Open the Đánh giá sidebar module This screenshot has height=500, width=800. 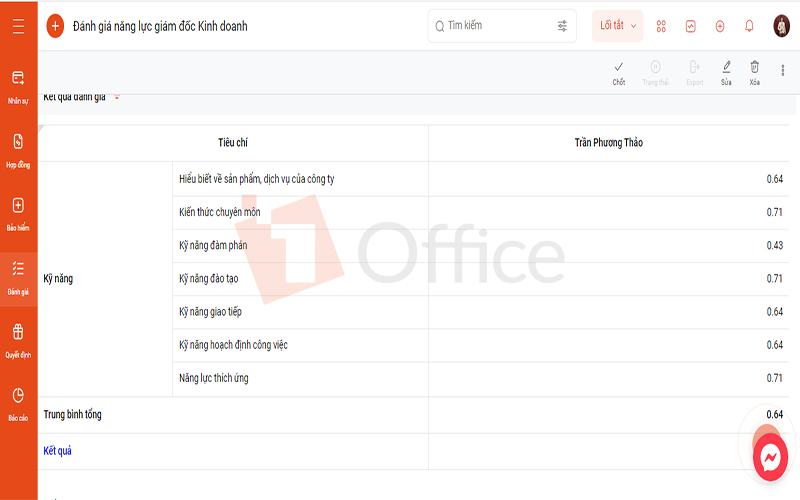point(18,279)
